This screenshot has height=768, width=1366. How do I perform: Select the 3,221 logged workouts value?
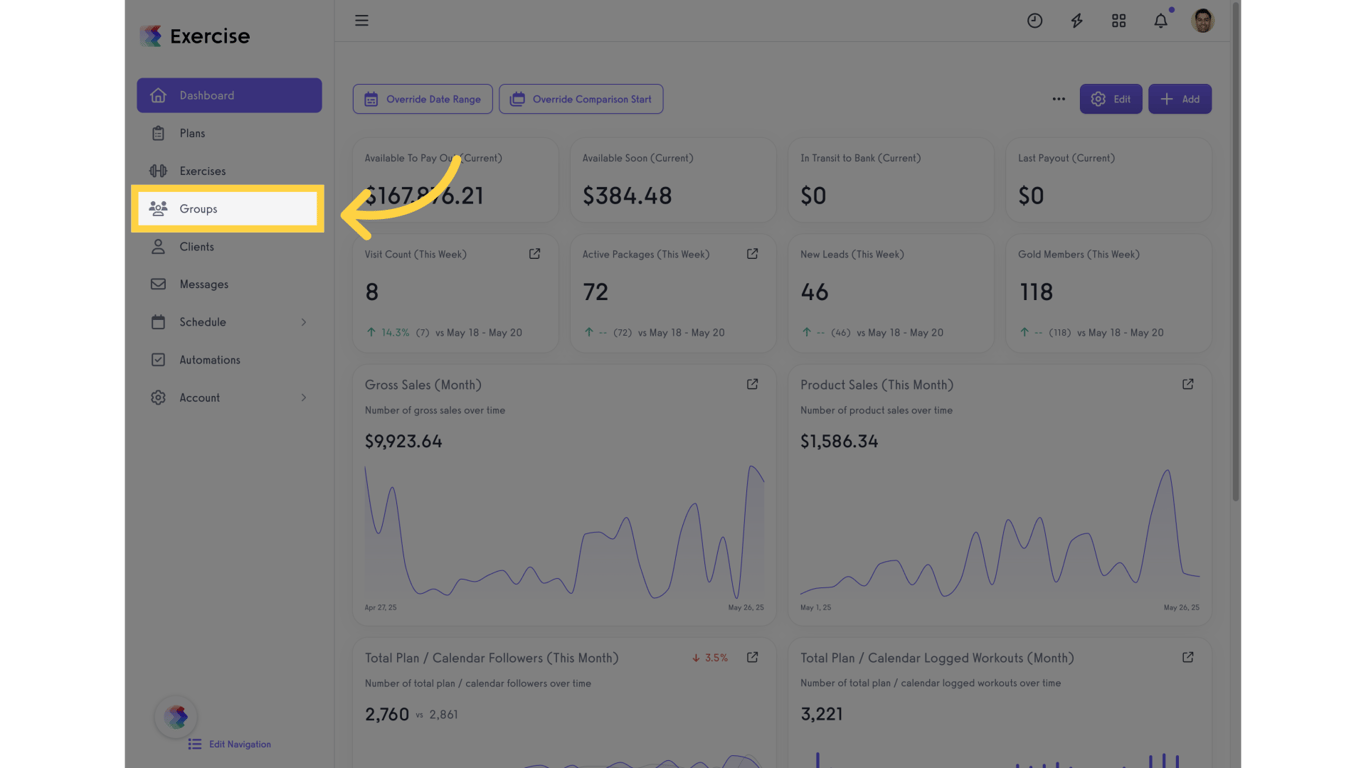coord(822,714)
